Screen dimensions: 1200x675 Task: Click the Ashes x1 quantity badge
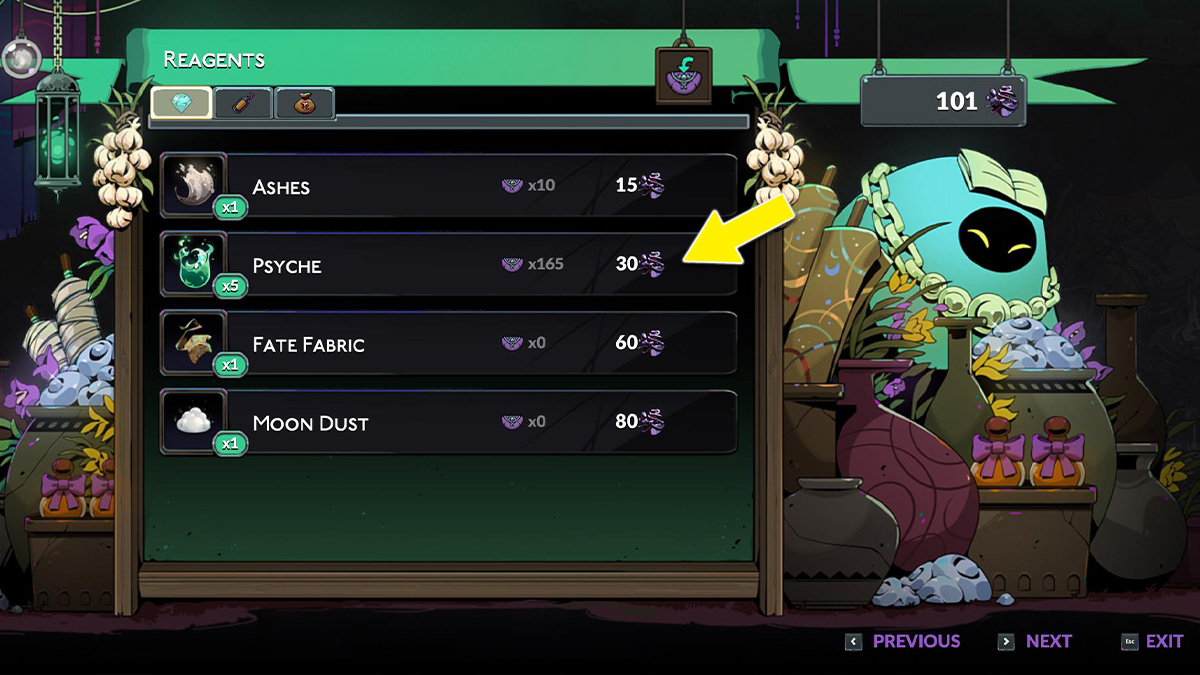(230, 207)
